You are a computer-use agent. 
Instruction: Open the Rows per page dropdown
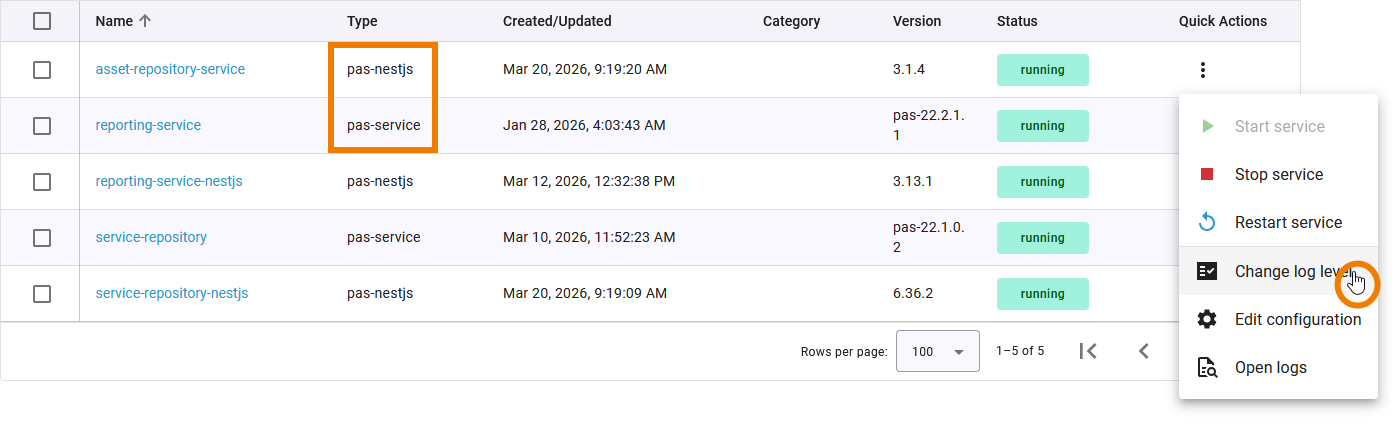point(937,351)
